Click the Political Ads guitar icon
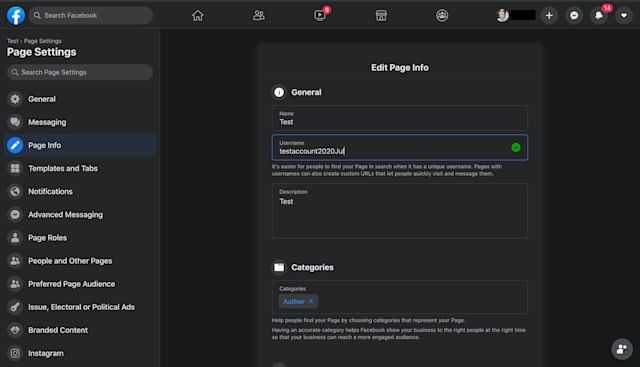640x367 pixels. (x=15, y=307)
